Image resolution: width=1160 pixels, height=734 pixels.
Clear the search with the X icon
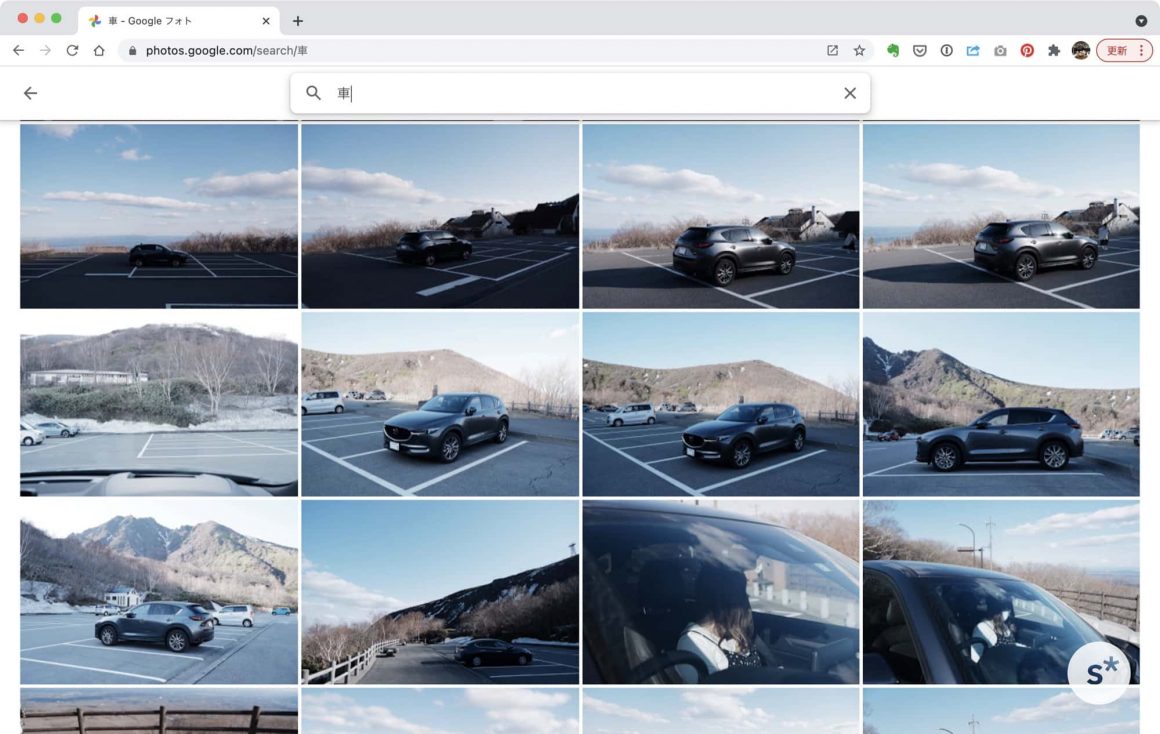click(x=849, y=93)
